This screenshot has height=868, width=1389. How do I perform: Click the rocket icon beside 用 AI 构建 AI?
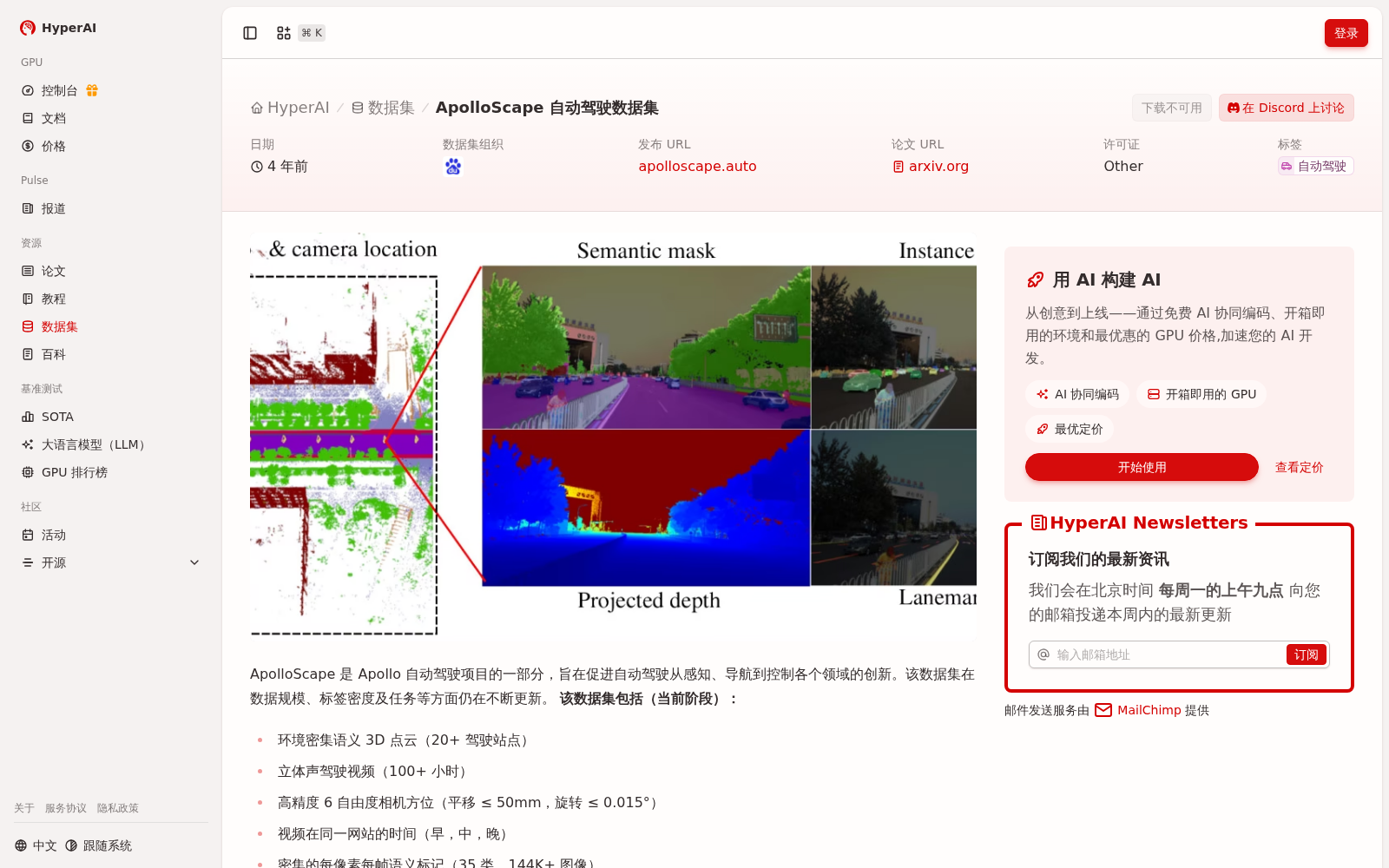(1035, 279)
